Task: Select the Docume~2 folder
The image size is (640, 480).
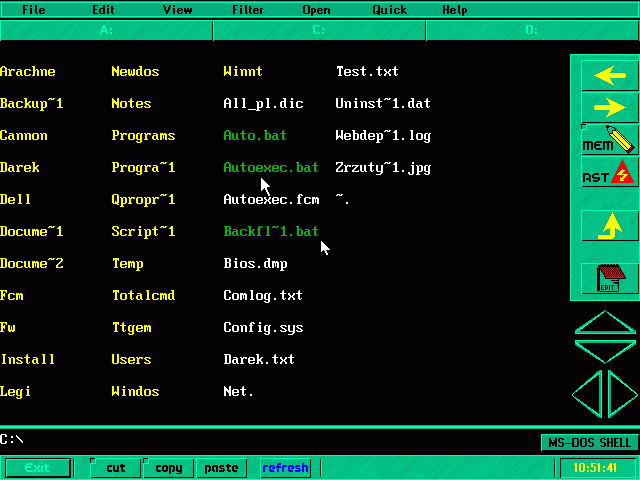Action: coord(32,263)
